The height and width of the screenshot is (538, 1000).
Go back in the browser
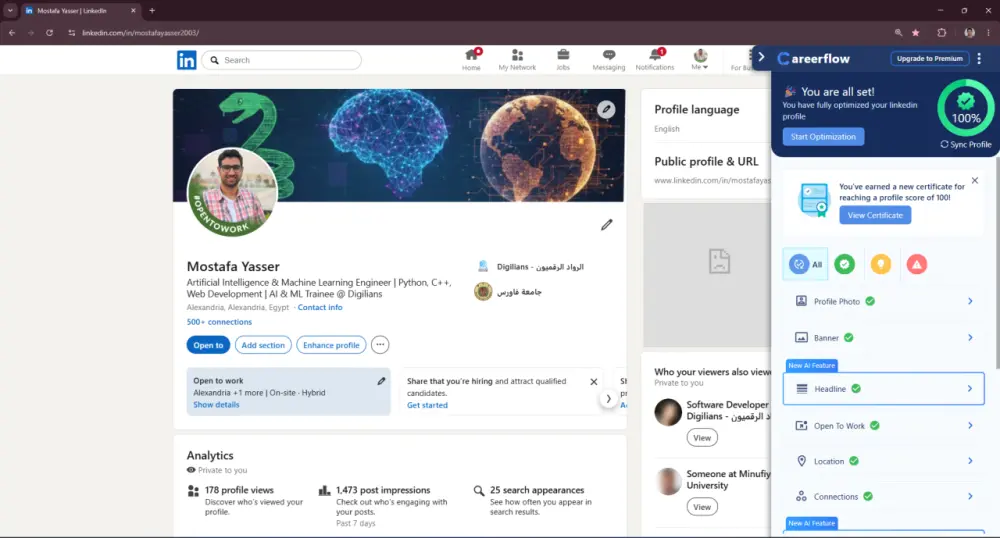click(x=12, y=33)
